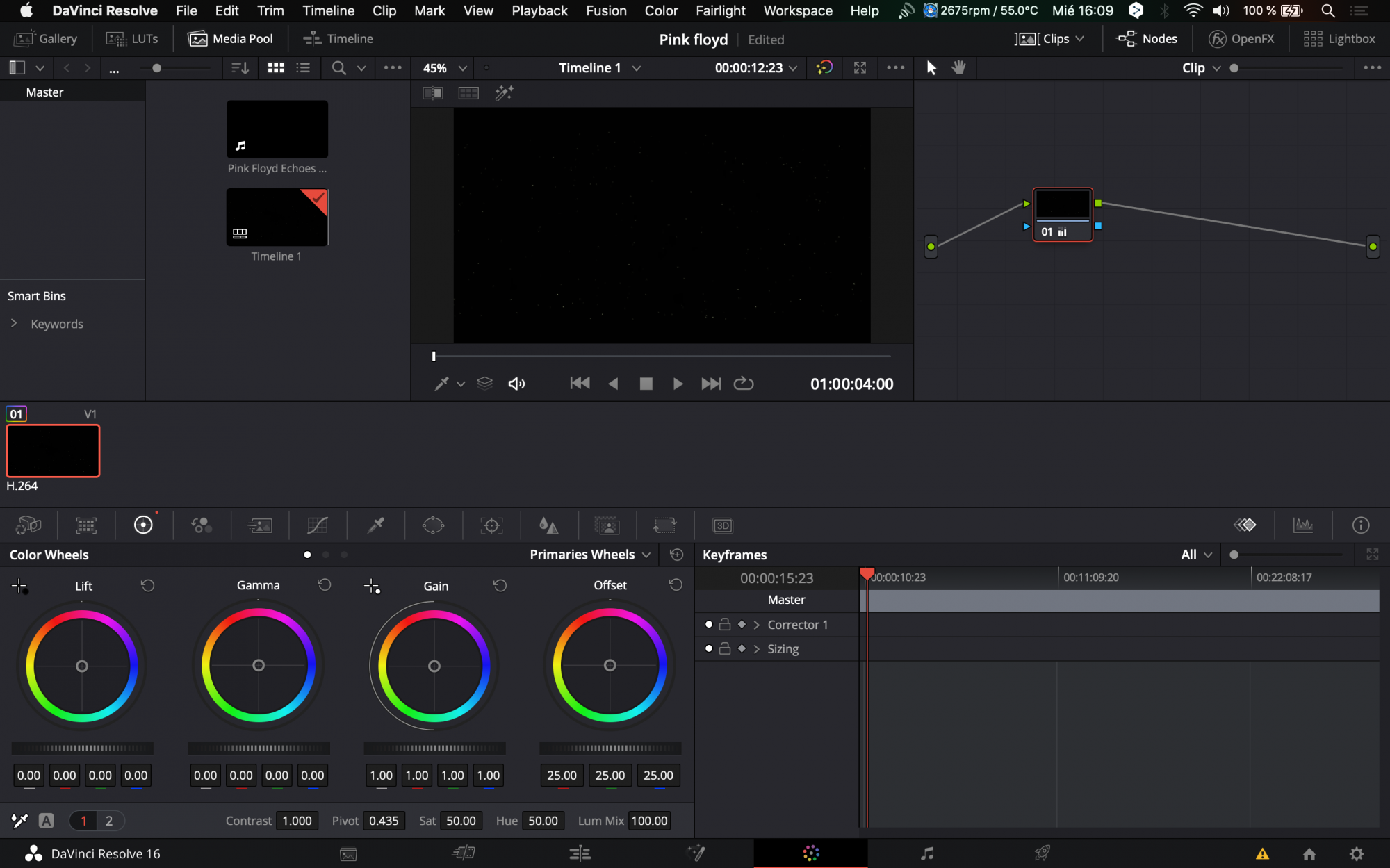
Task: Open the Playback menu
Action: 539,10
